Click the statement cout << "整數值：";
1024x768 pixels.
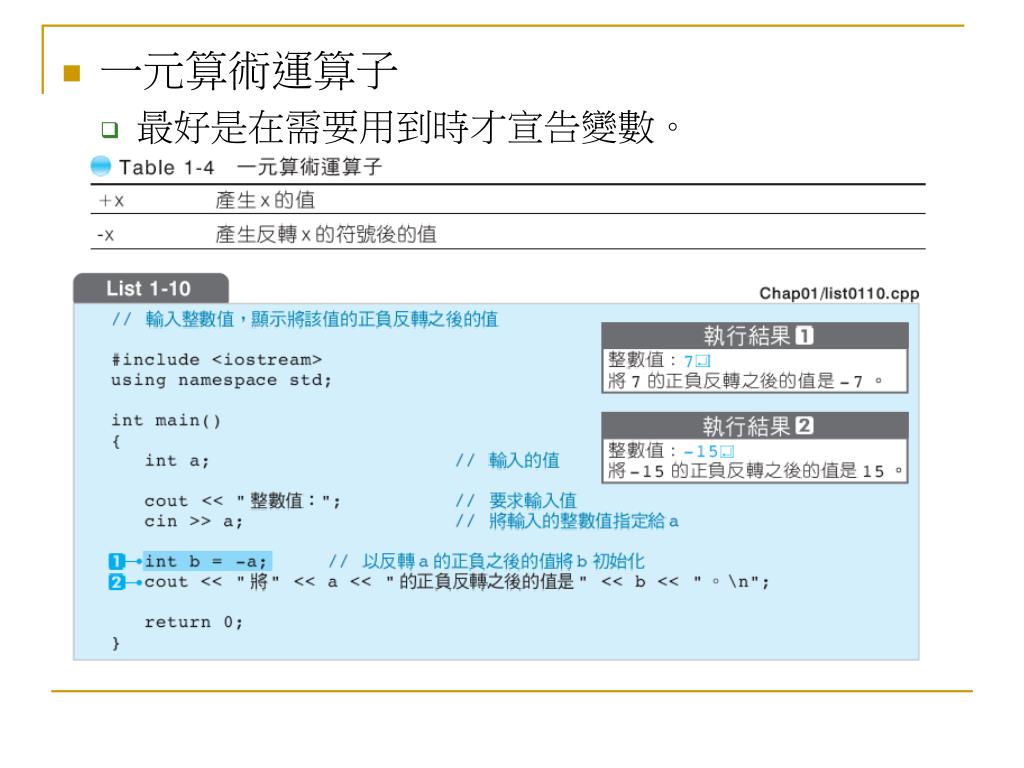tap(242, 502)
